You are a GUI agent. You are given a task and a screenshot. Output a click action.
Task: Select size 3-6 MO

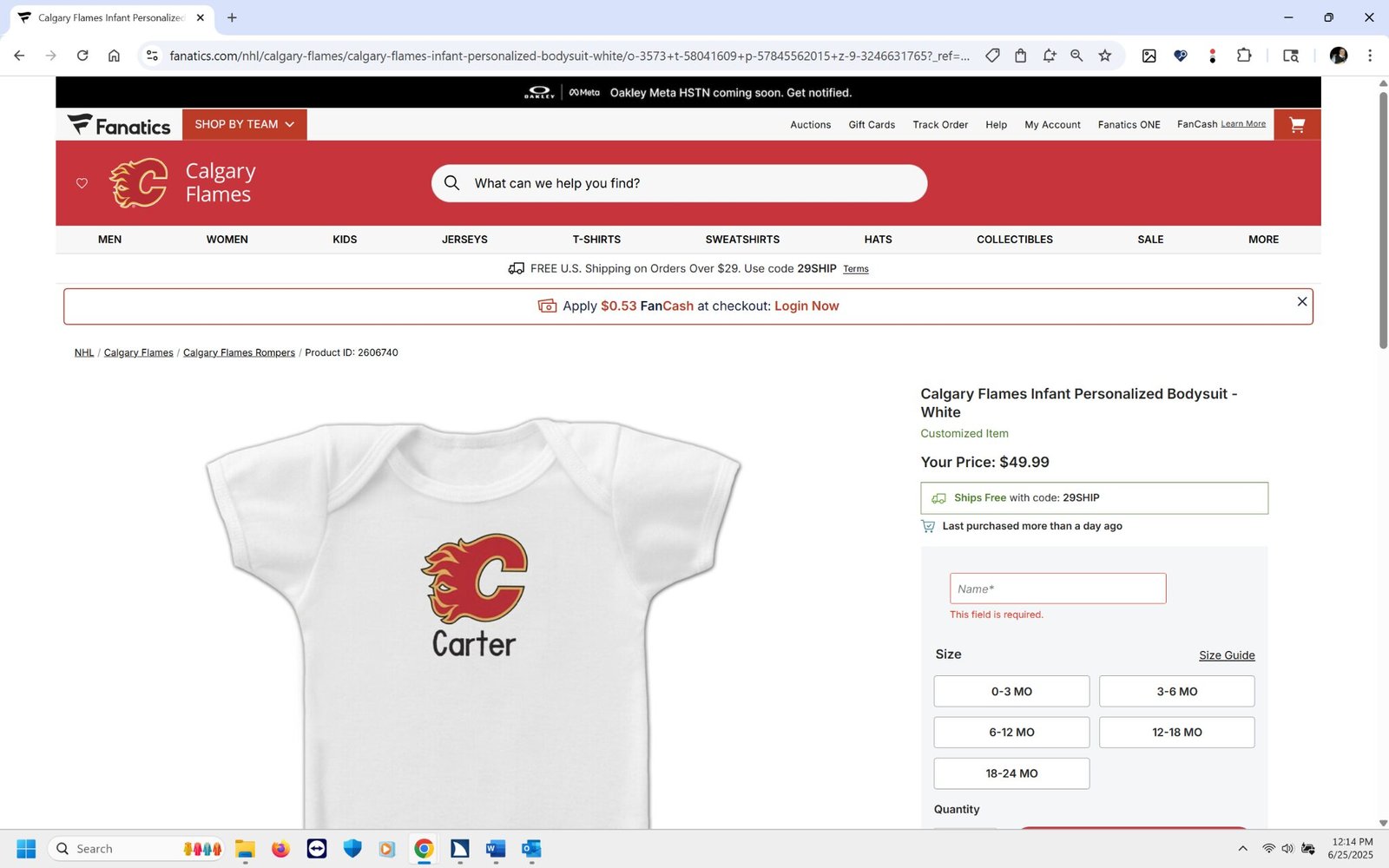click(x=1176, y=692)
